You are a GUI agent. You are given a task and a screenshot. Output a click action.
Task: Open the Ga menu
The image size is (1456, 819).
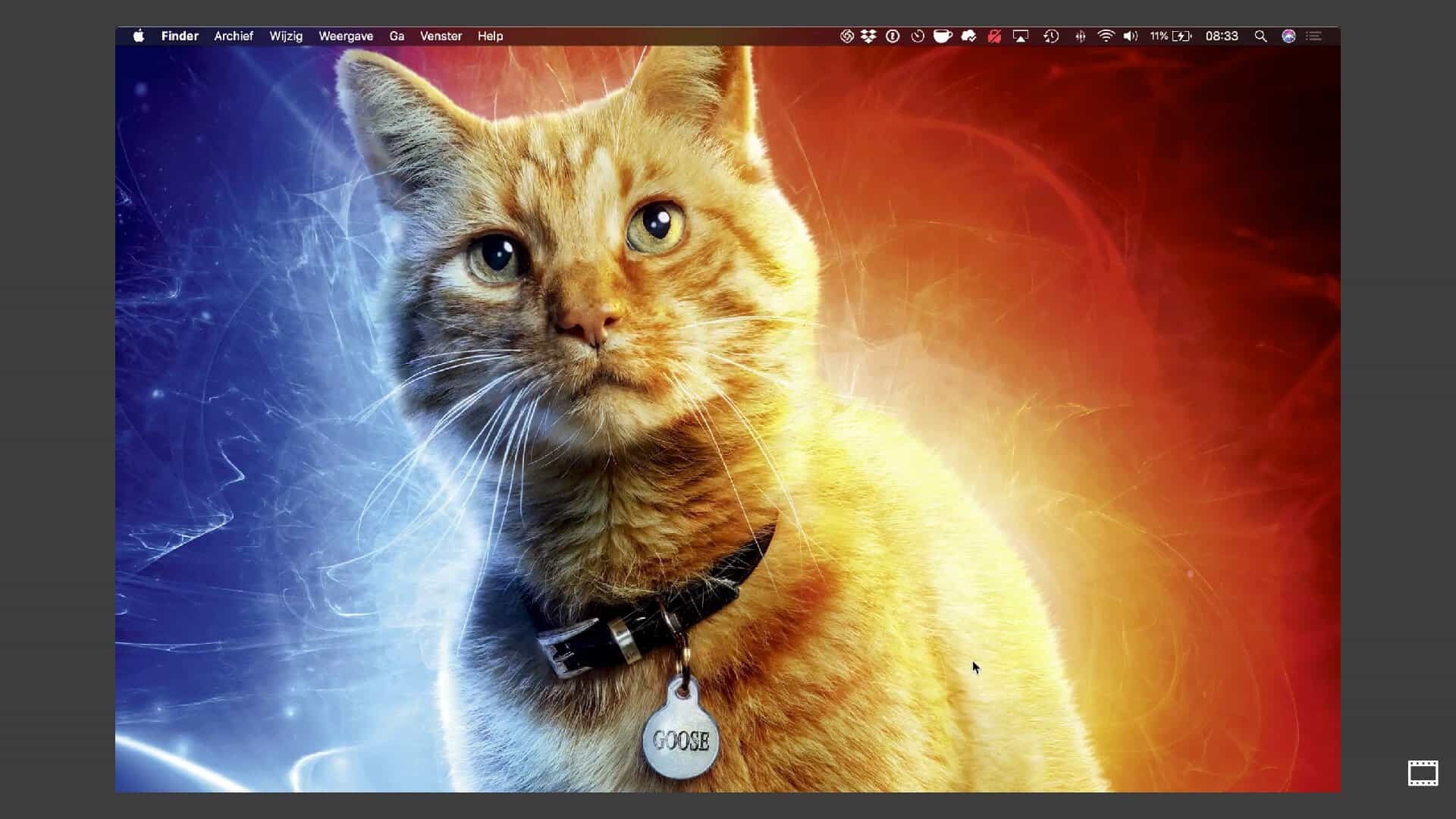click(397, 36)
